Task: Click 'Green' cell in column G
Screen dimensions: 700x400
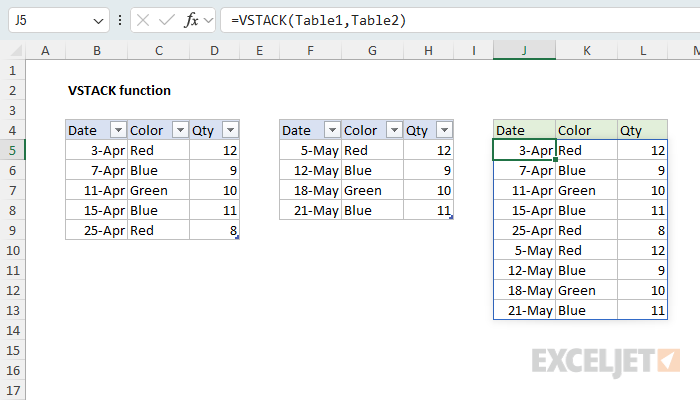Action: point(372,190)
